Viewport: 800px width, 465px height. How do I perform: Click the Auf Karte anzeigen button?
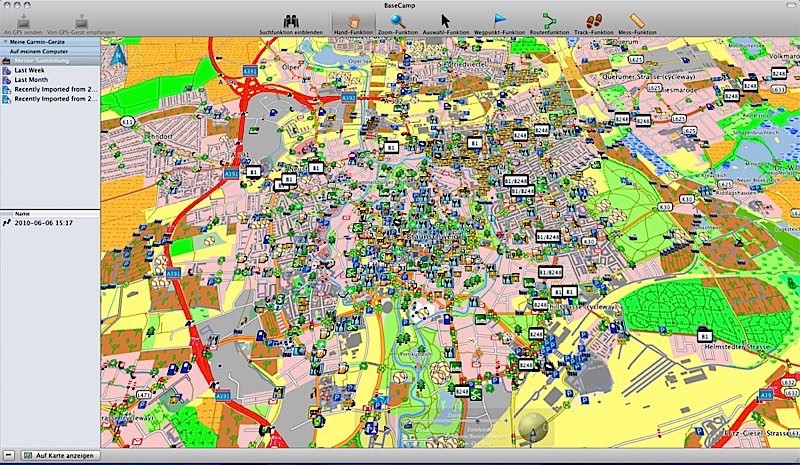click(60, 455)
